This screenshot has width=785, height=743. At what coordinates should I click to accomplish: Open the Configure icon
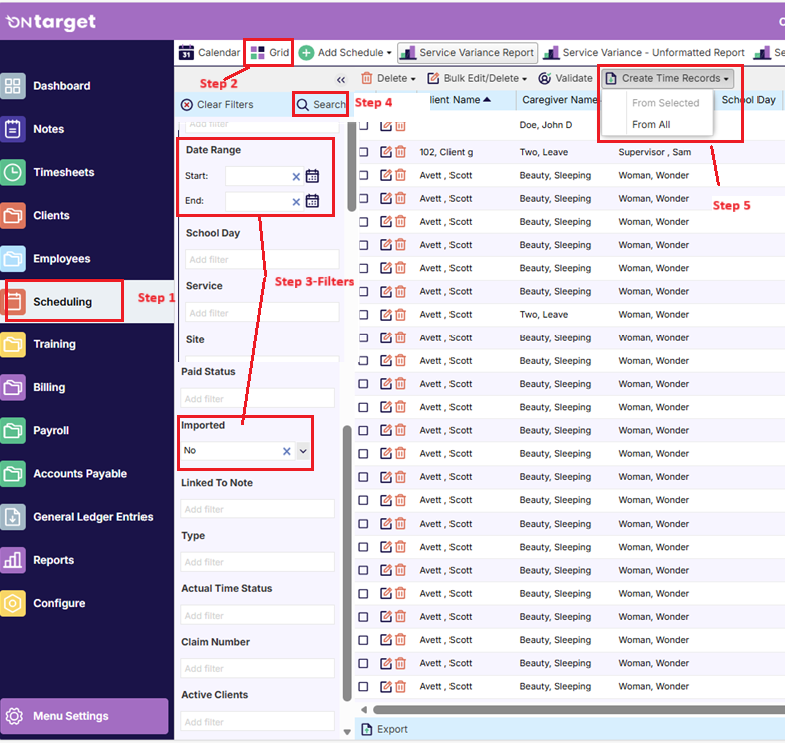pyautogui.click(x=13, y=603)
